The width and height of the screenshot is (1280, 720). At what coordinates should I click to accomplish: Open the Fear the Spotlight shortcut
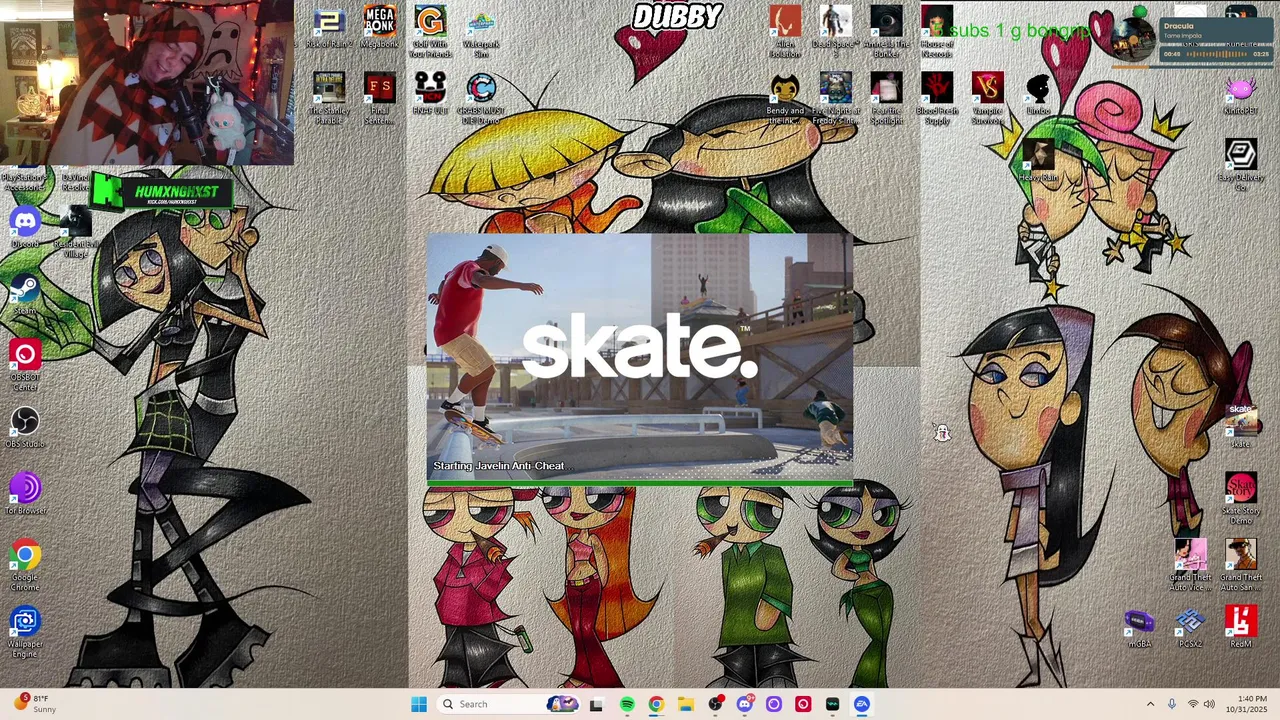click(x=886, y=99)
